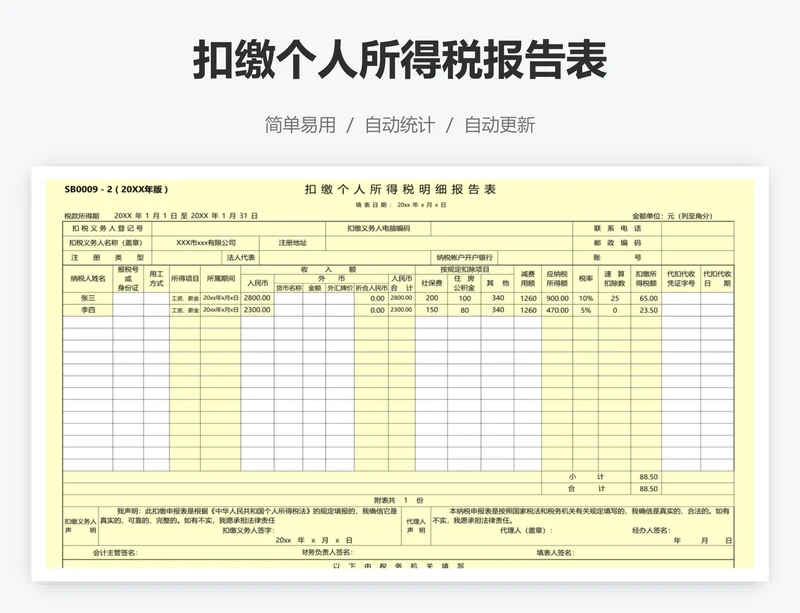Viewport: 800px width, 613px height.
Task: Click 张三's 社保费 value '200'
Action: tap(431, 298)
